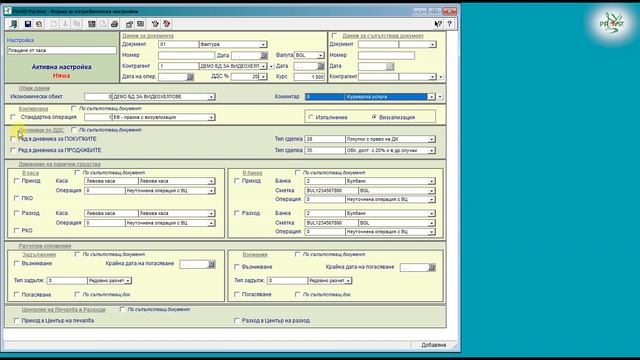Open Тип сделка dropdown for Покупки row
The height and width of the screenshot is (360, 640).
(x=431, y=140)
